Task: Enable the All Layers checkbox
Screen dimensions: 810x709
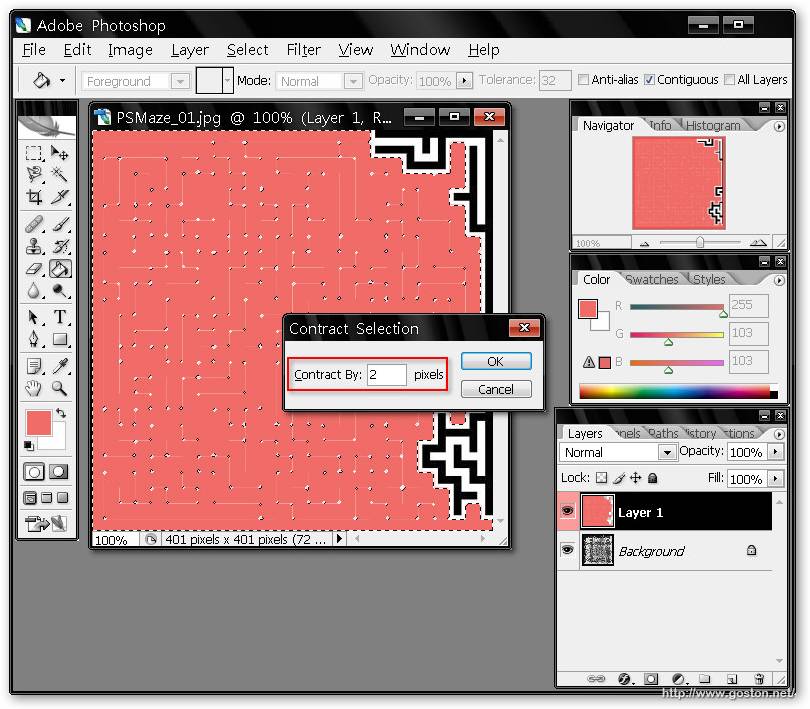Action: 729,80
